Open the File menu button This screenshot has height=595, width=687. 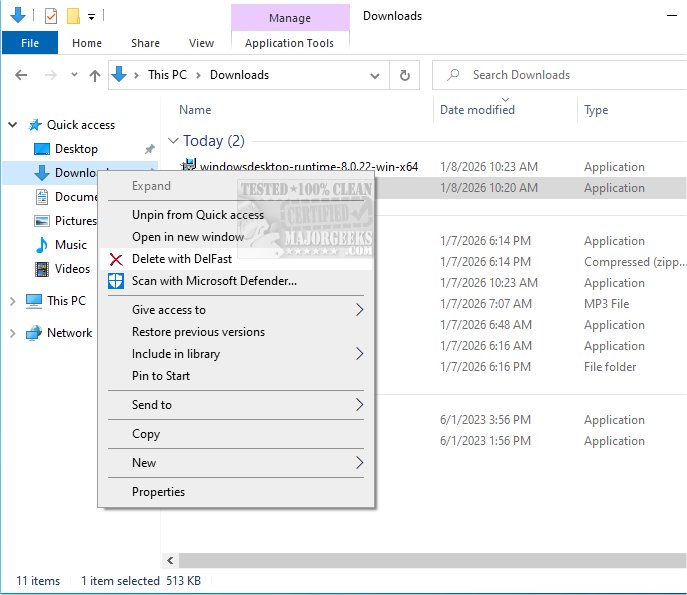[30, 43]
